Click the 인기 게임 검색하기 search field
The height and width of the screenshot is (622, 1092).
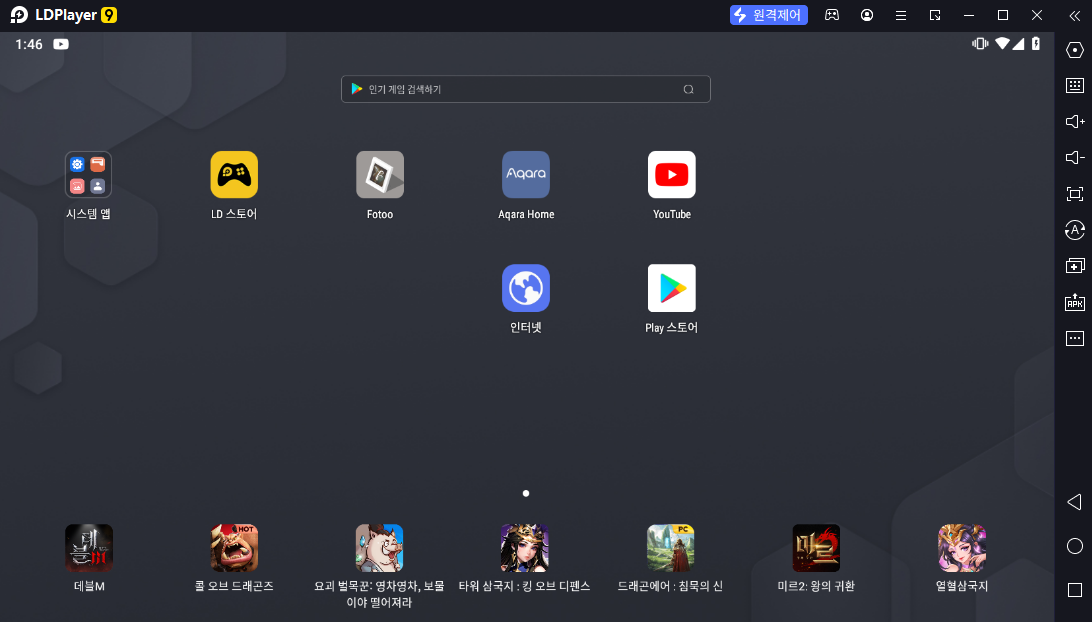click(526, 89)
